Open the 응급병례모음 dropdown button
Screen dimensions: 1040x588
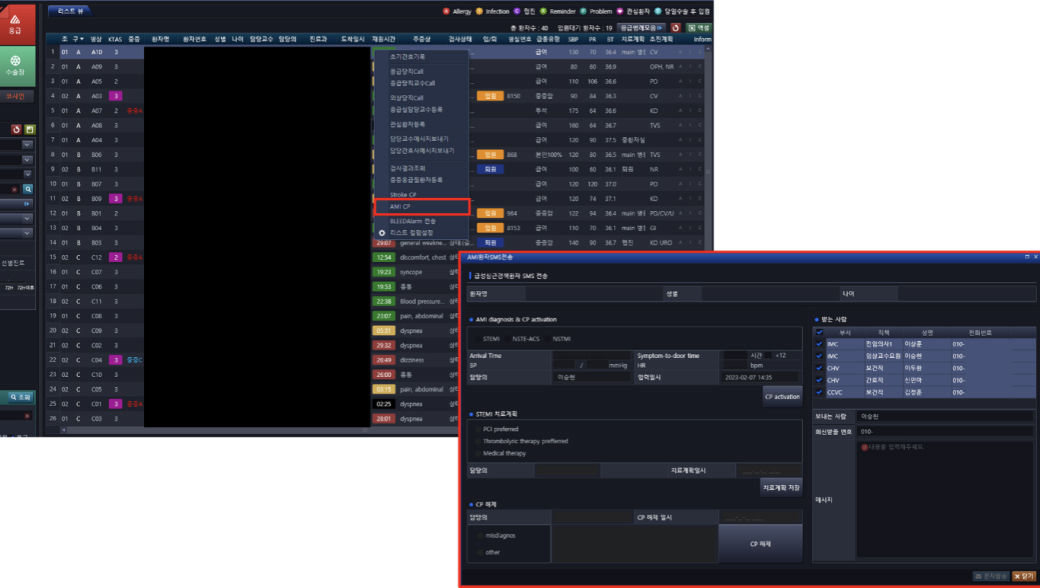(x=641, y=27)
